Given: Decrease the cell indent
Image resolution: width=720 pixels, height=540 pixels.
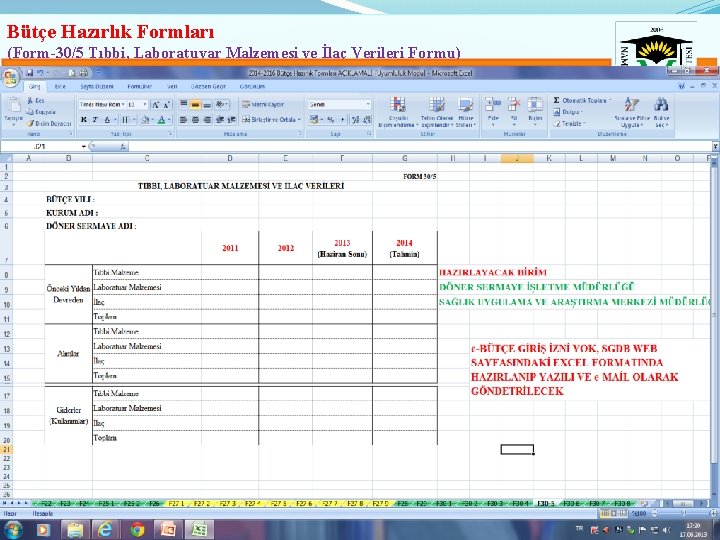Looking at the screenshot, I should click(220, 120).
